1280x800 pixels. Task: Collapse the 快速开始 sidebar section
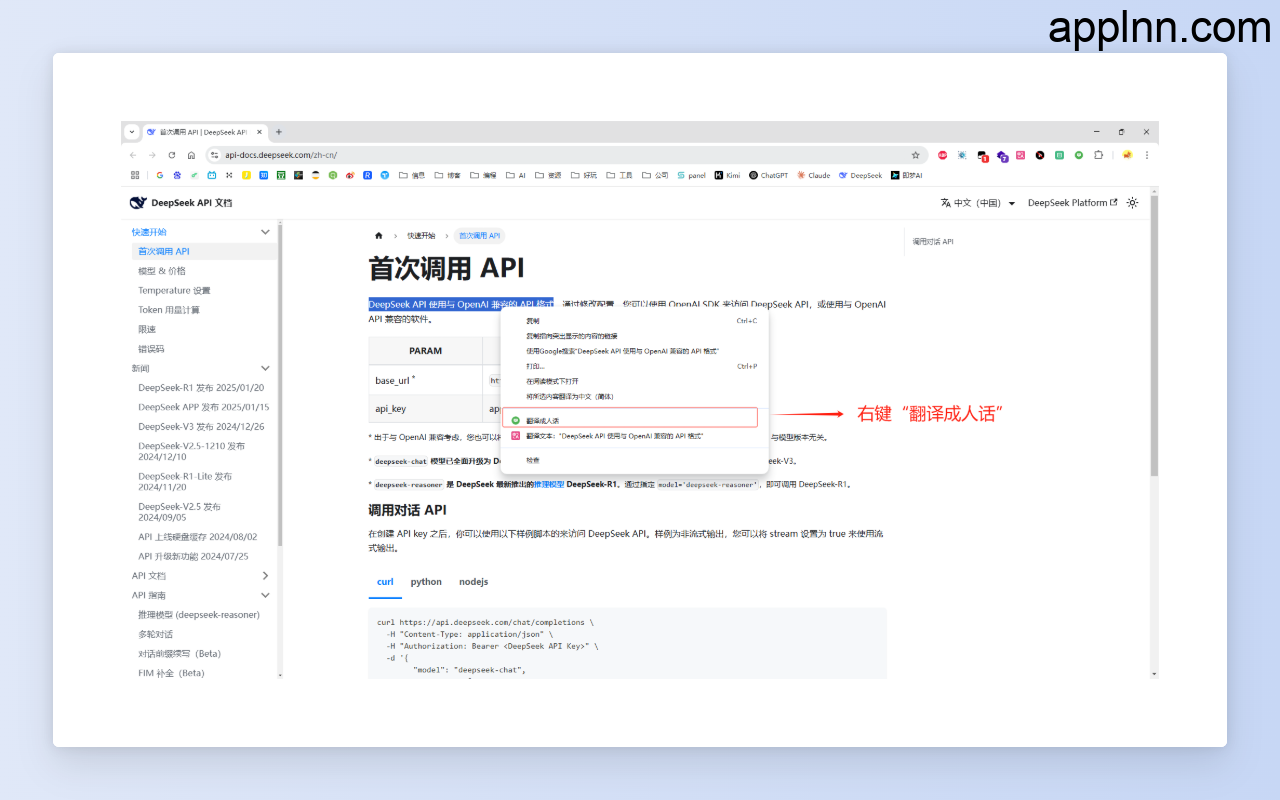(265, 232)
